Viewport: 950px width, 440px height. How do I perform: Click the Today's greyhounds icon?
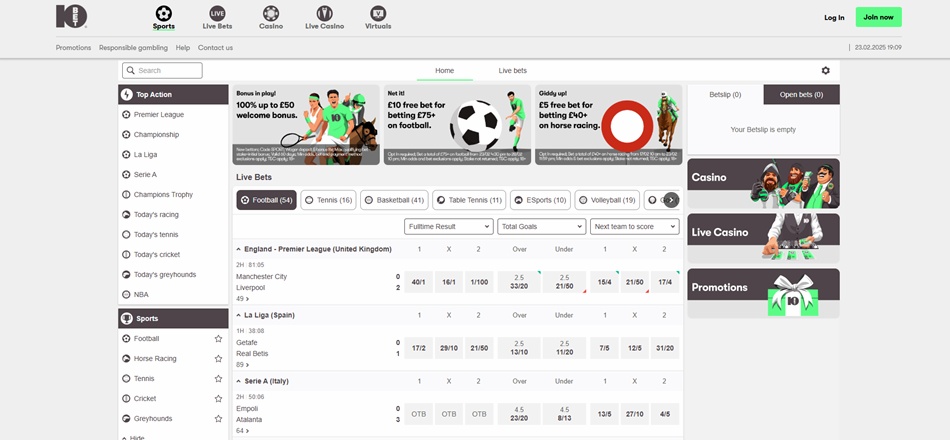126,275
